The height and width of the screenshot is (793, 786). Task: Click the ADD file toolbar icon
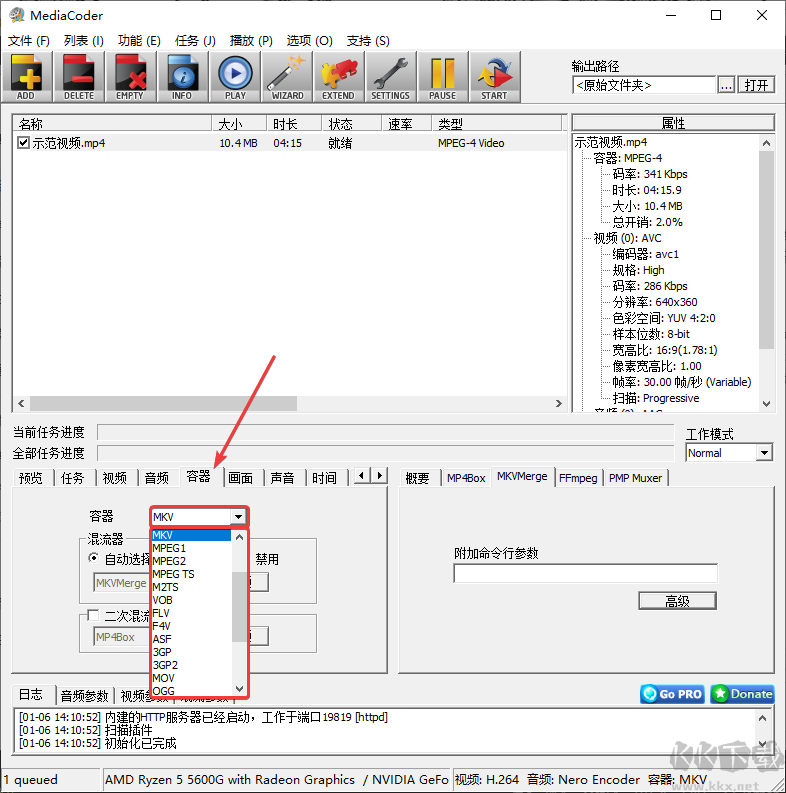coord(27,77)
